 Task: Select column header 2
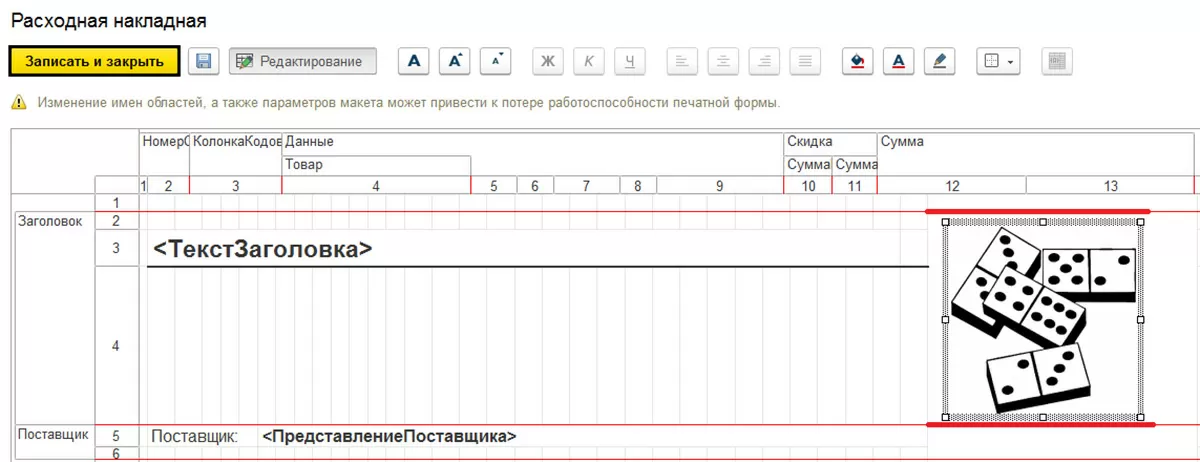168,186
